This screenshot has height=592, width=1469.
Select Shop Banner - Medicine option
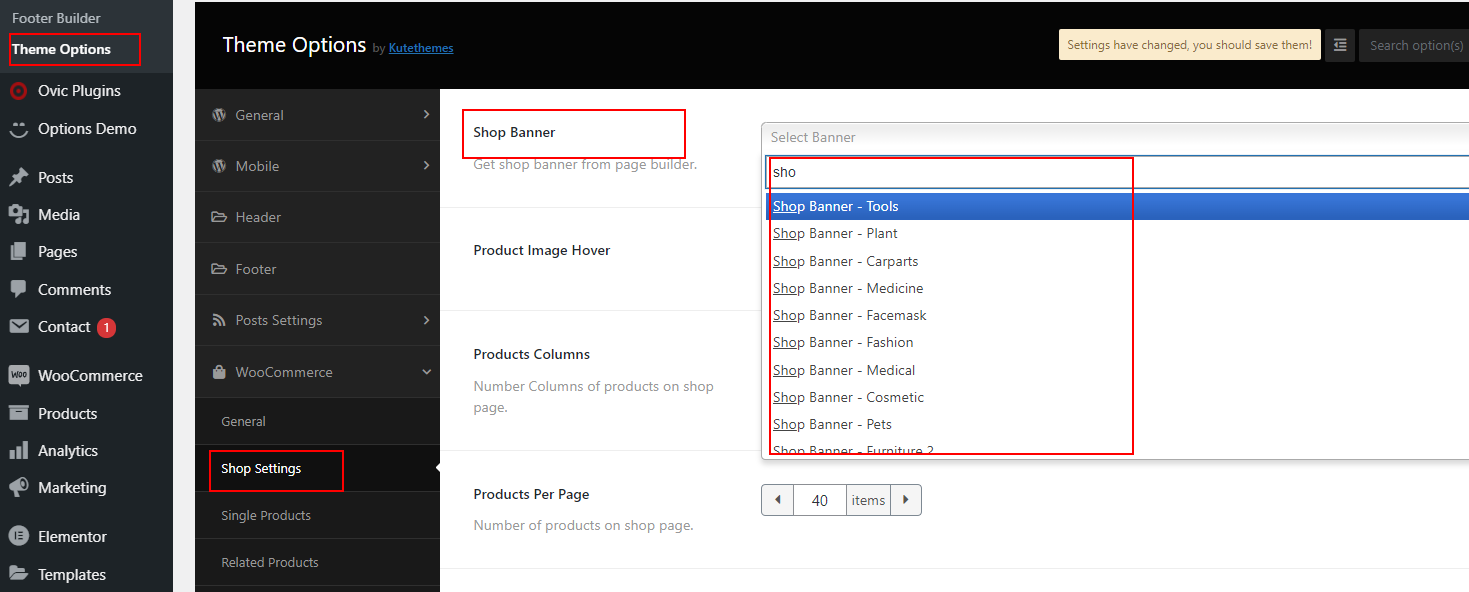[1117, 288]
